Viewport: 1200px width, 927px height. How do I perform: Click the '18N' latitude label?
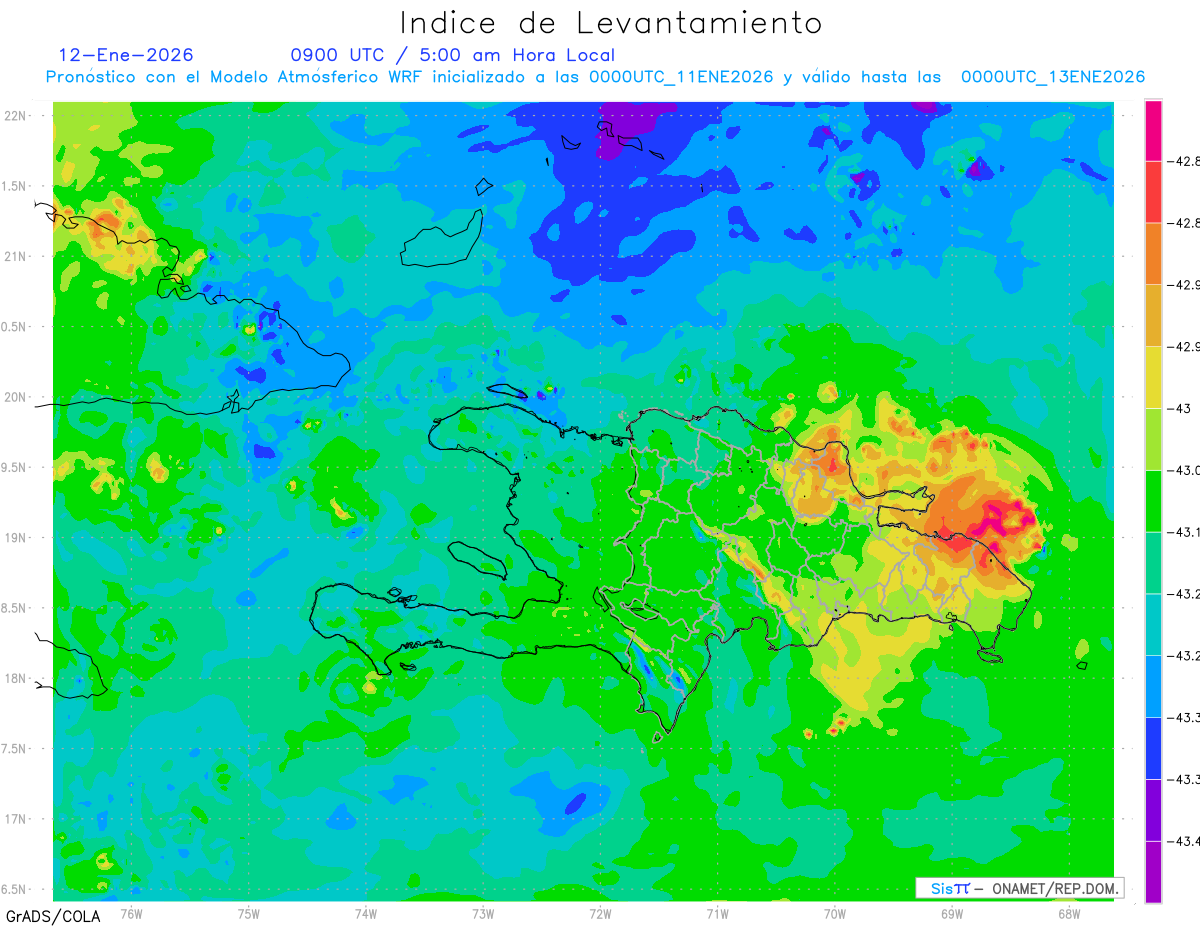[x=15, y=678]
